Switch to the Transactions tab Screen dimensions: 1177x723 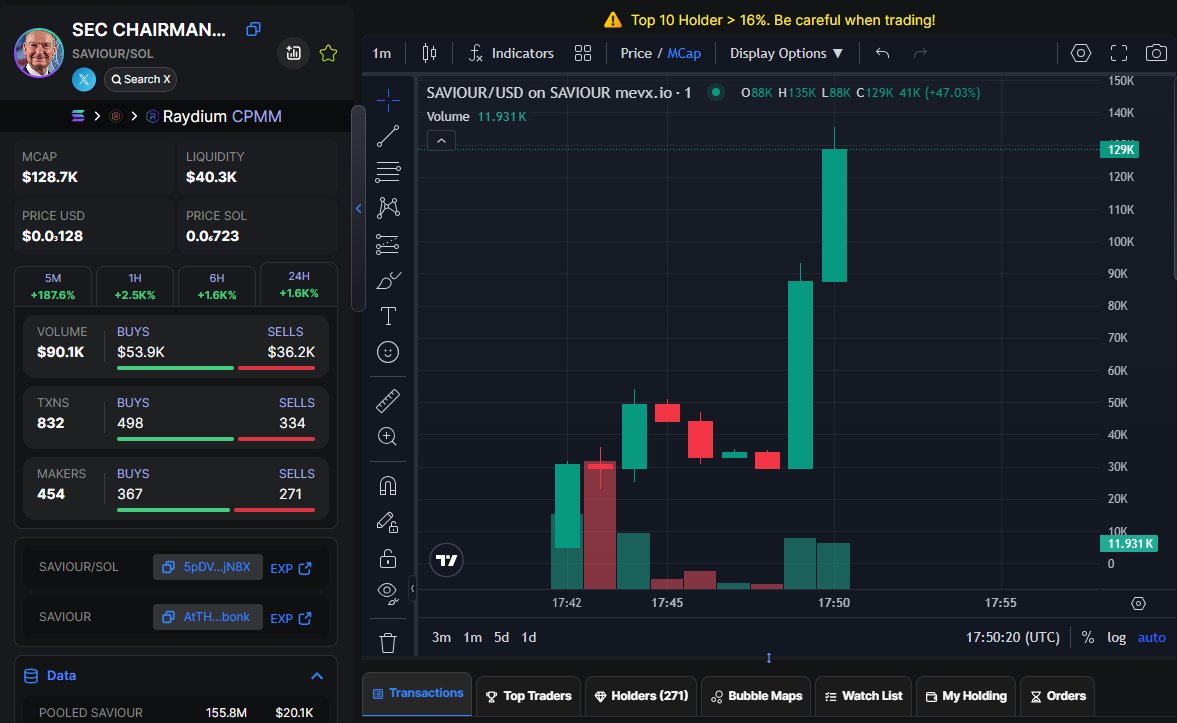pyautogui.click(x=417, y=694)
